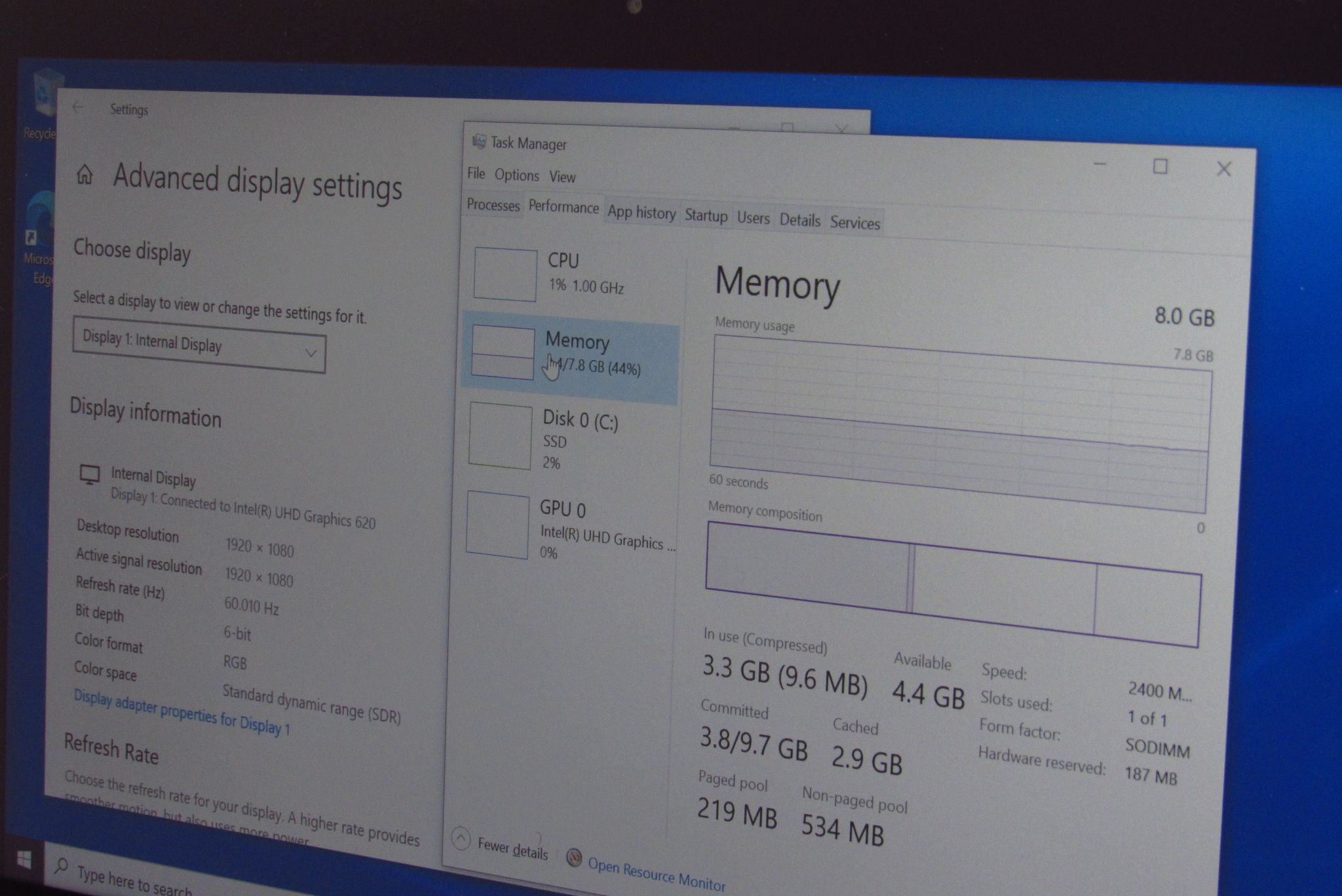Viewport: 1342px width, 896px height.
Task: Select the CPU performance graph thumbnail
Action: click(505, 274)
